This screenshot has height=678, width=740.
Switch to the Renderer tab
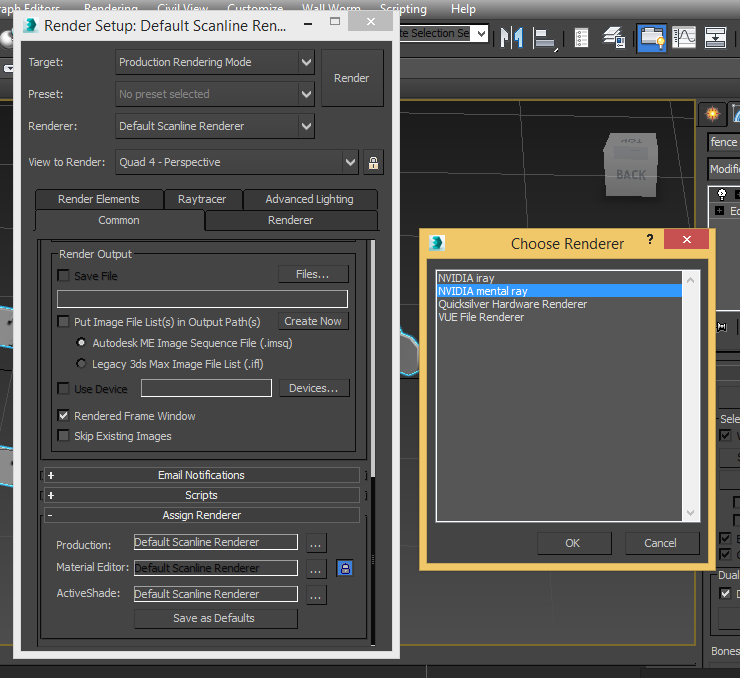click(x=291, y=220)
